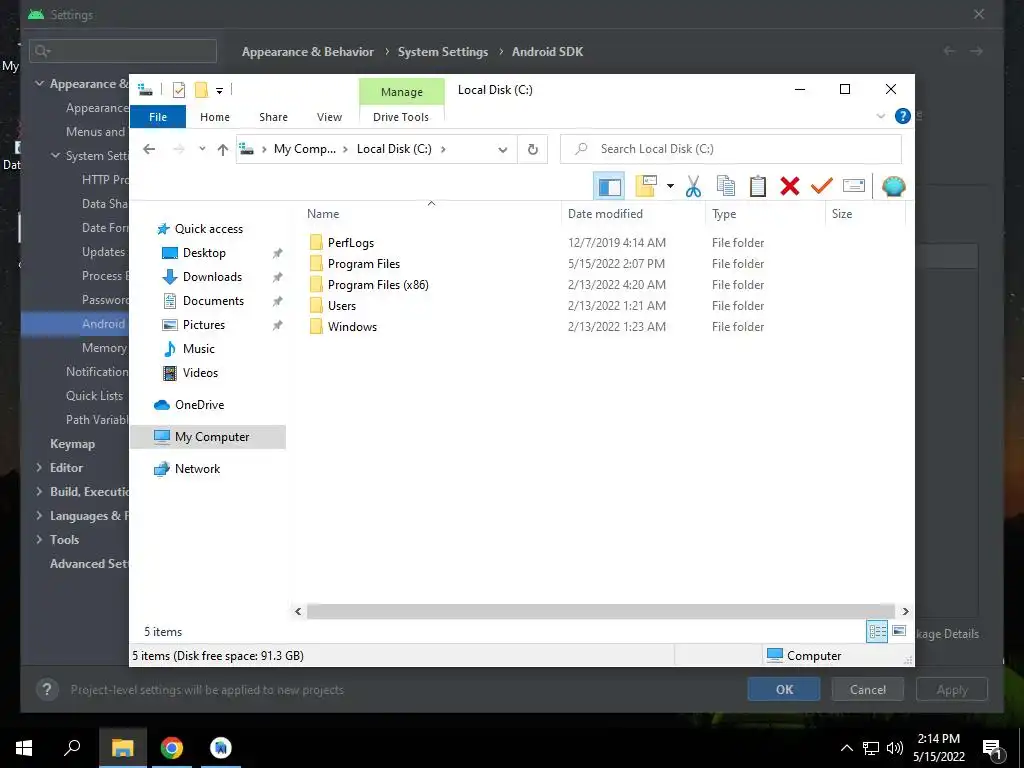Open the recent locations dropdown
The image size is (1024, 768).
click(202, 149)
